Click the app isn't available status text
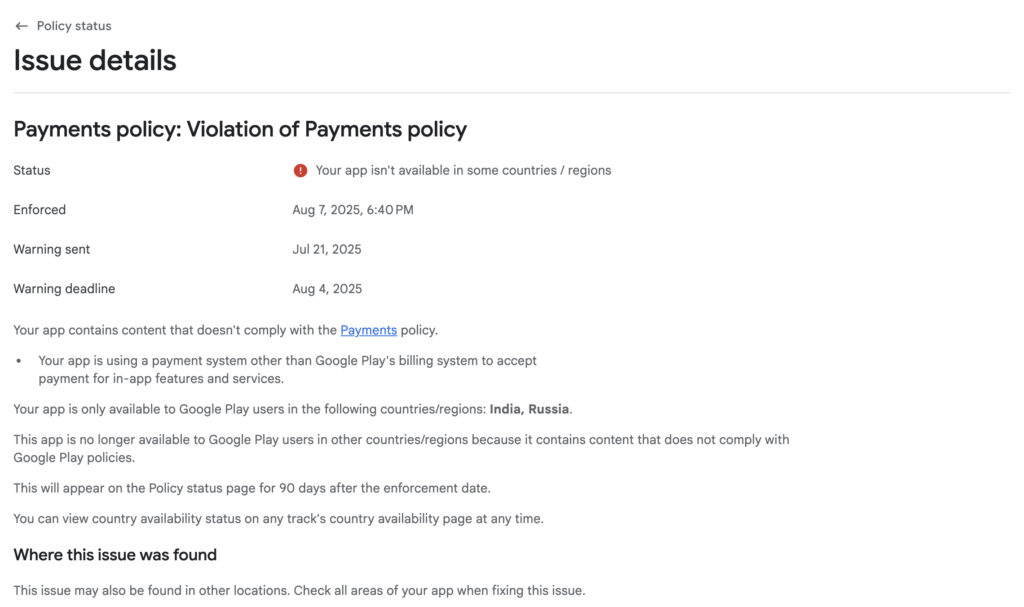1024x607 pixels. click(x=463, y=171)
